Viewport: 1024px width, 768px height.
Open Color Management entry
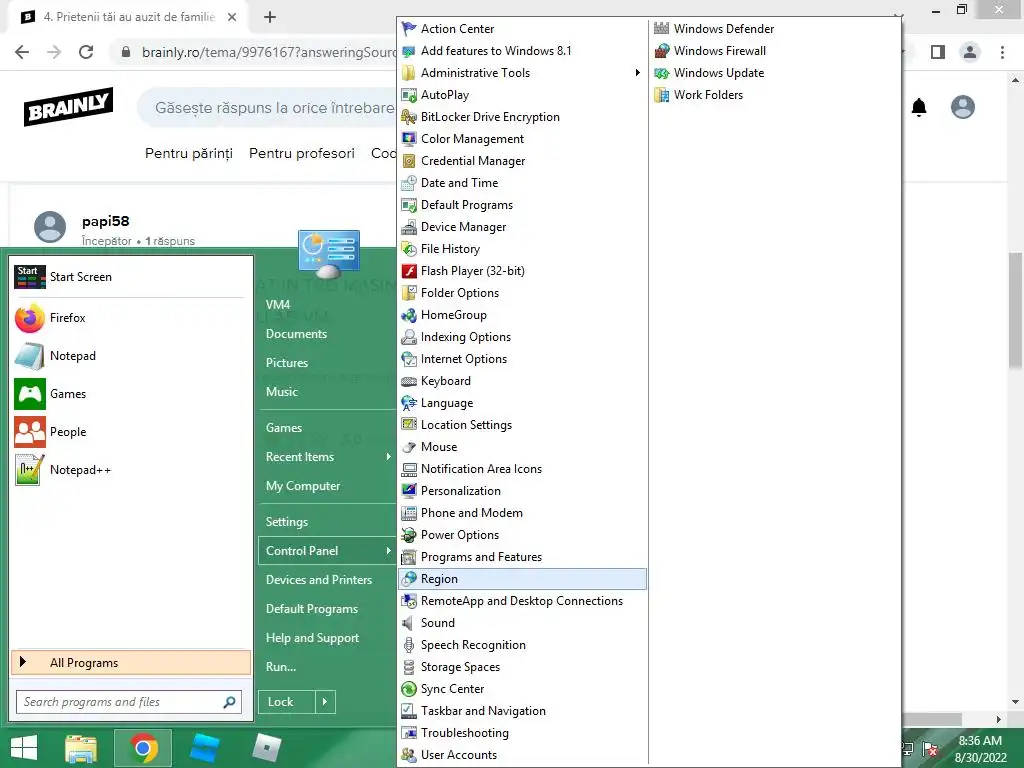[x=522, y=139]
